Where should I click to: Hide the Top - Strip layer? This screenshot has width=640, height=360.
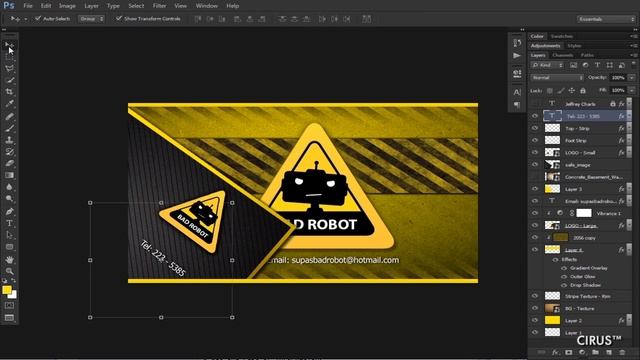tap(535, 128)
